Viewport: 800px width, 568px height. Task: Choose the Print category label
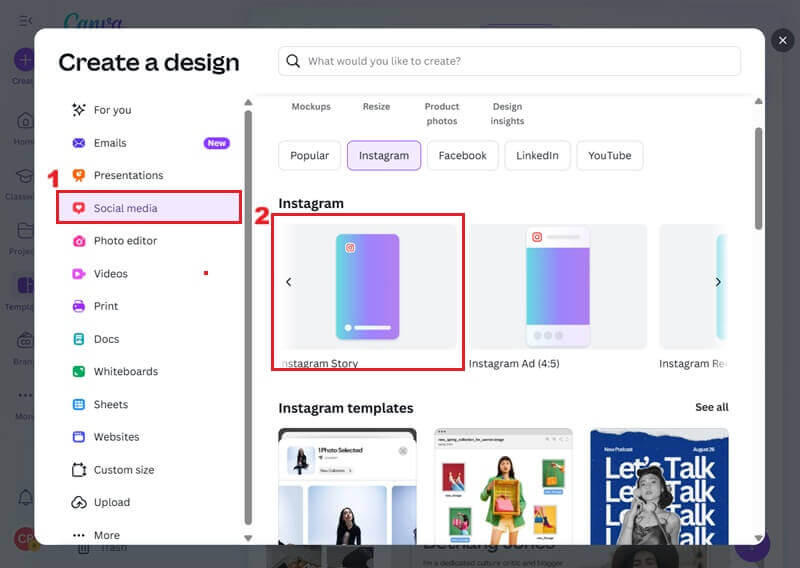point(106,306)
